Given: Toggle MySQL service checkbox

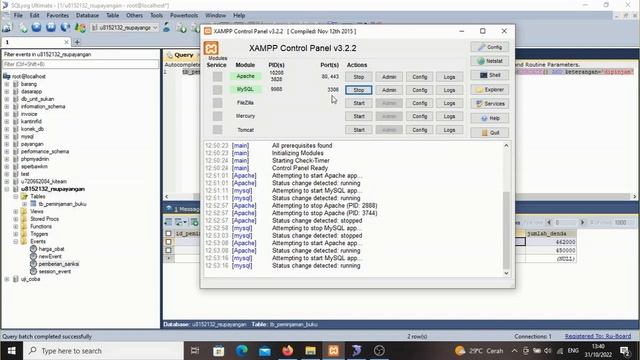Looking at the screenshot, I should click(217, 90).
